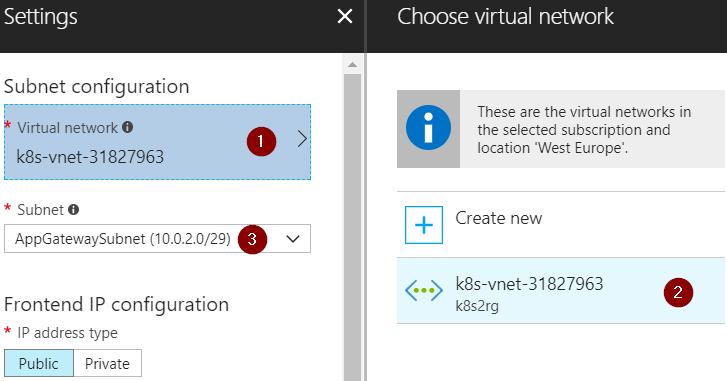Click the Create new plus icon
Image resolution: width=727 pixels, height=381 pixels.
[424, 225]
